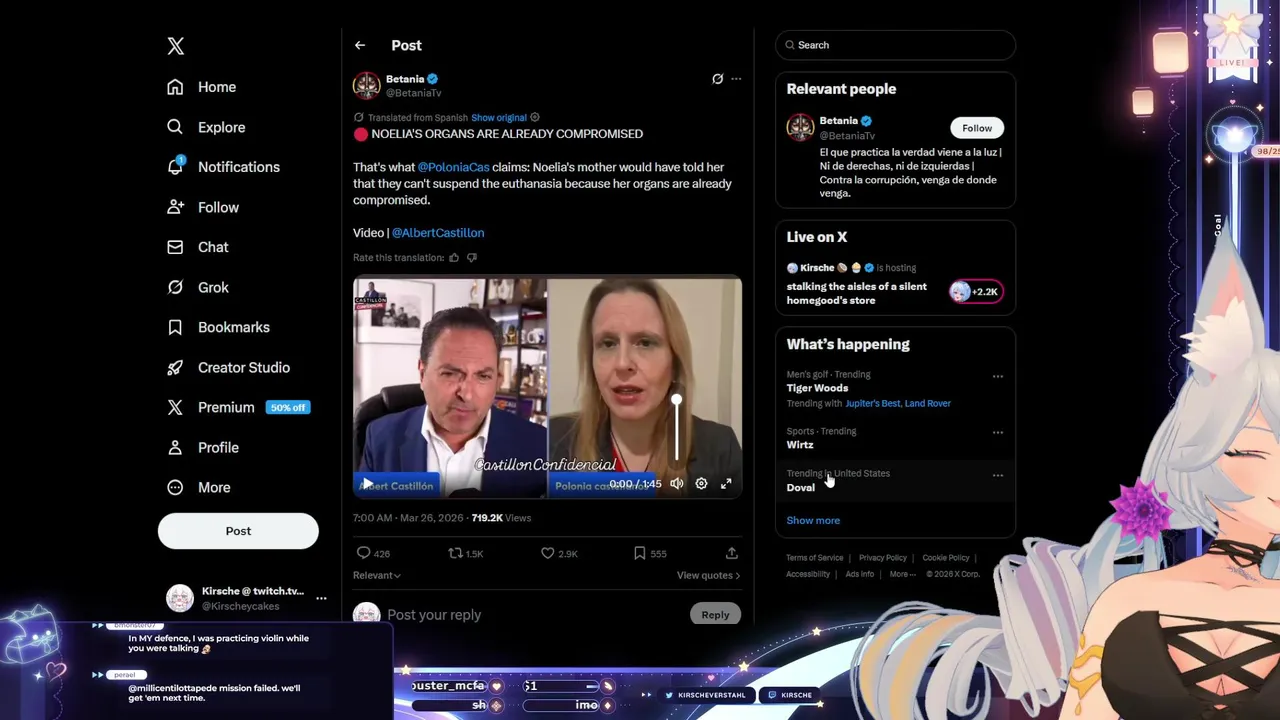Share the post via the share icon
The width and height of the screenshot is (1280, 720).
731,553
